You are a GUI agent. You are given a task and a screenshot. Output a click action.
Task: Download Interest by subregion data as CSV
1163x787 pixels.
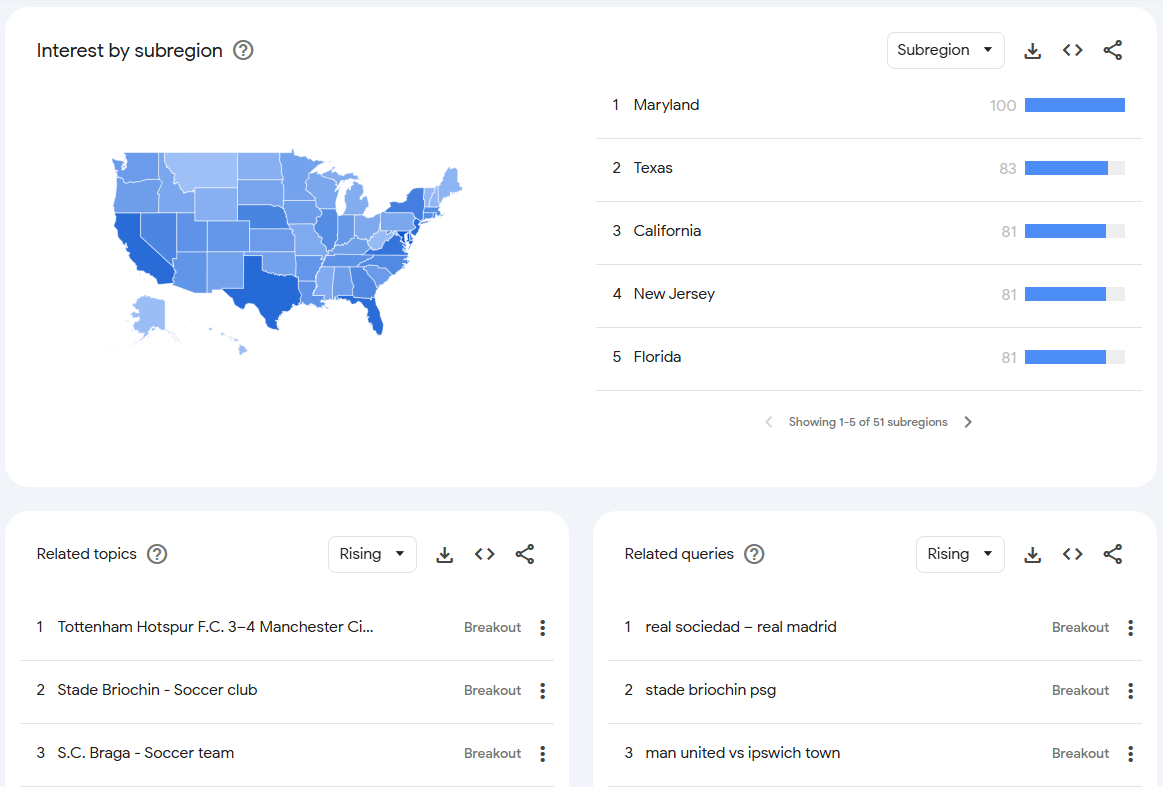click(1032, 50)
